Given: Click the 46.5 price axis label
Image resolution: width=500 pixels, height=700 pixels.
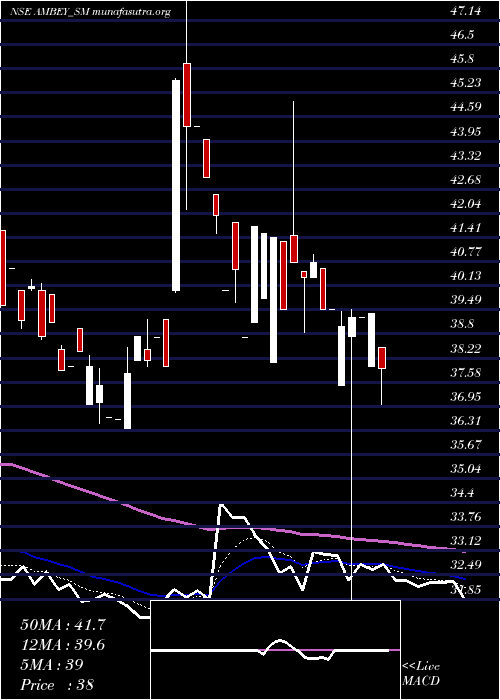Looking at the screenshot, I should (462, 35).
